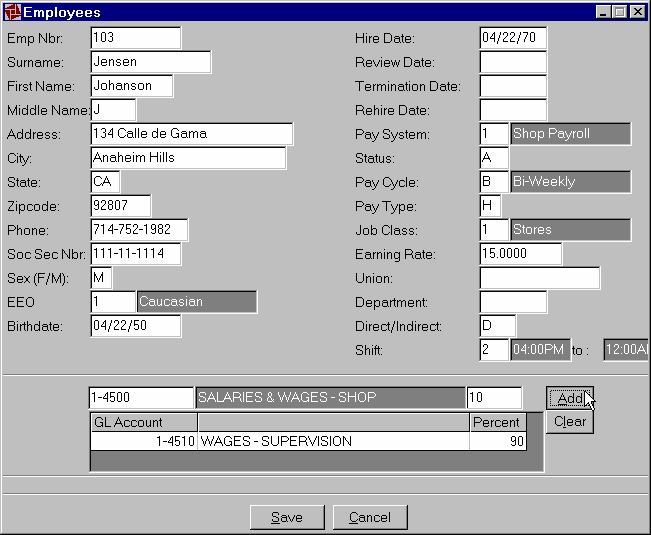Click the GL account entry field 1-4500
Viewport: 651px width, 535px height.
tap(141, 398)
